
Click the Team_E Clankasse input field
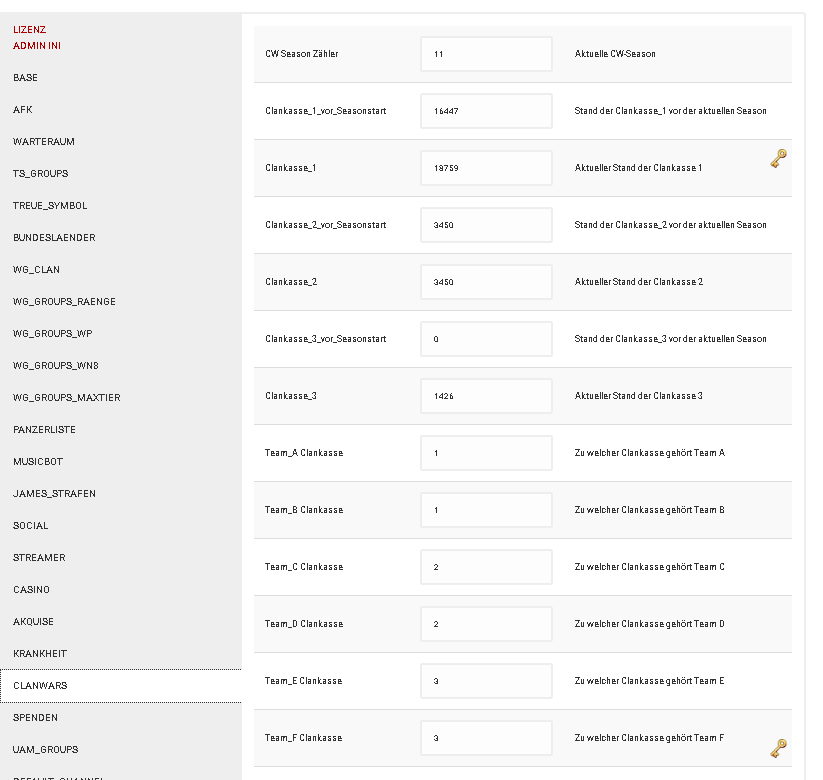point(486,681)
